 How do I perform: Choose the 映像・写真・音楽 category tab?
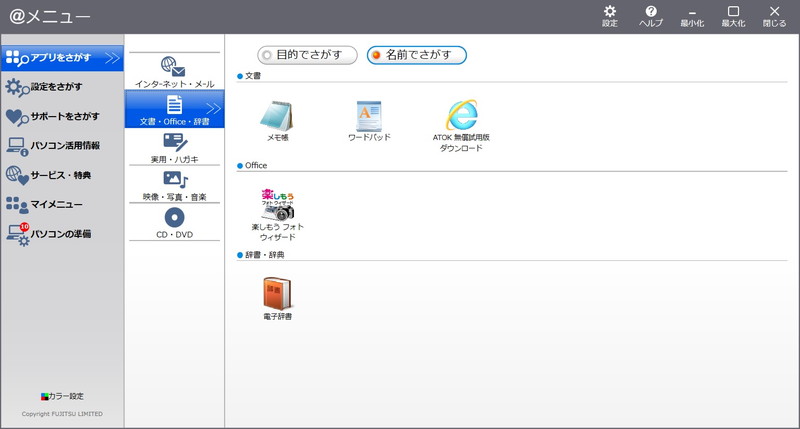[175, 183]
